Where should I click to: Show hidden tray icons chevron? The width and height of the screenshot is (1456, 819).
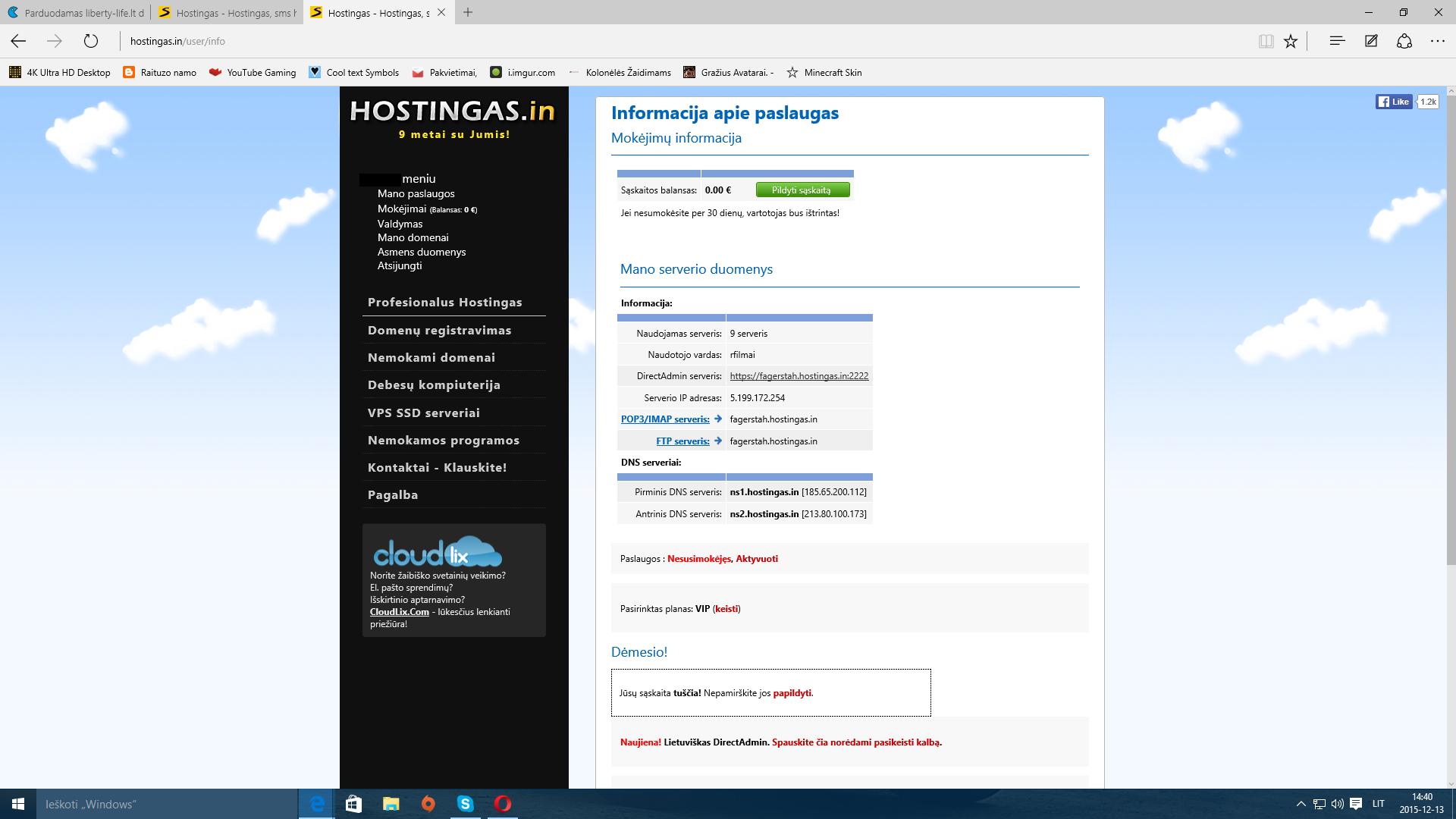tap(1301, 804)
